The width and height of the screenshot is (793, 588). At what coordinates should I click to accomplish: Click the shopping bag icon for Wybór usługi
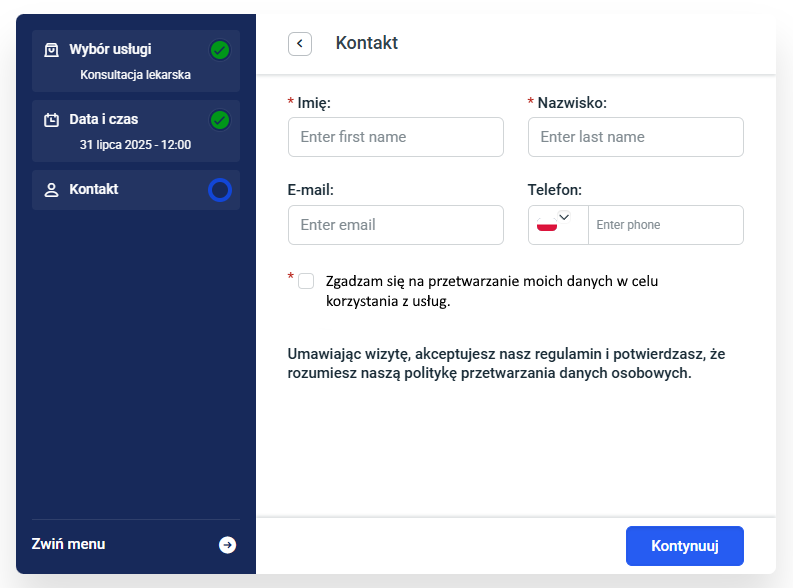tap(52, 50)
